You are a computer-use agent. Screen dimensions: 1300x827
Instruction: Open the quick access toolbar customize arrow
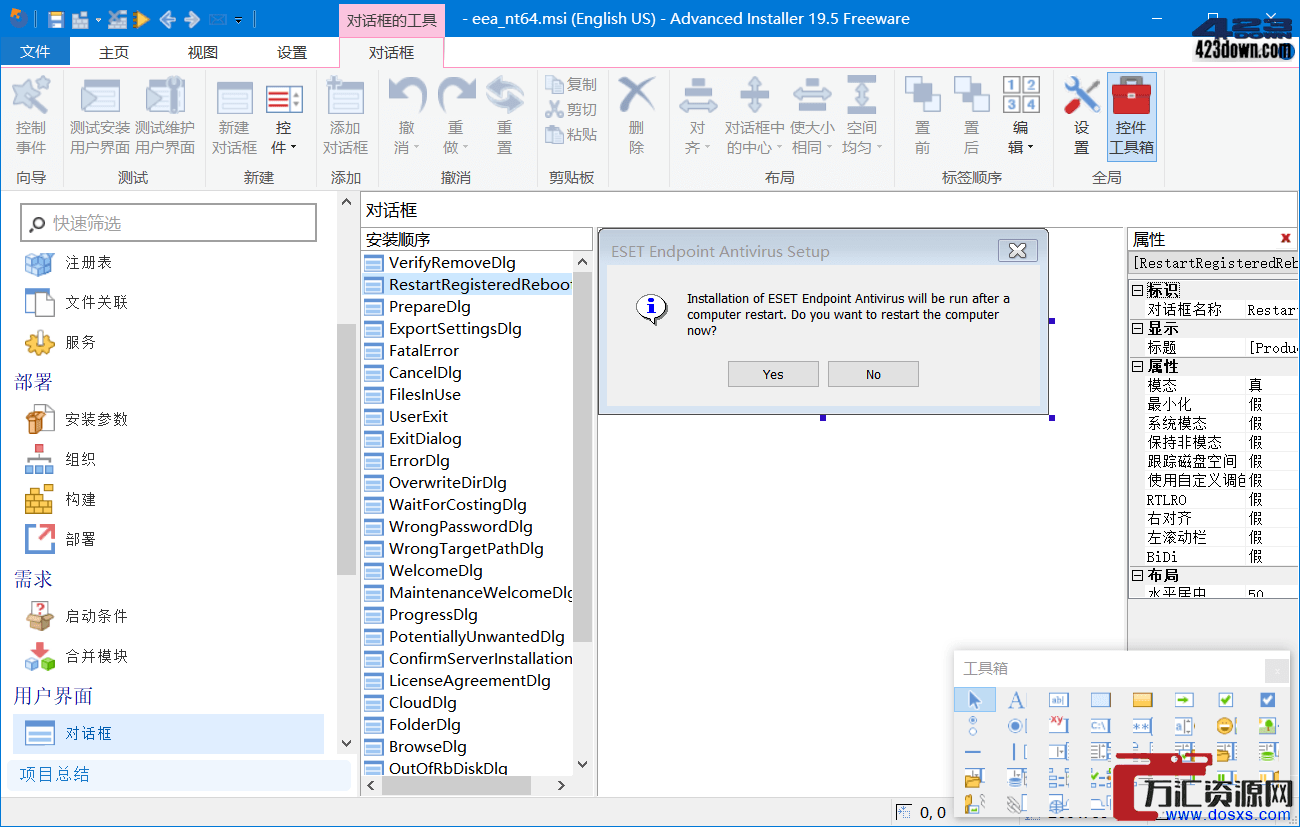coord(239,20)
